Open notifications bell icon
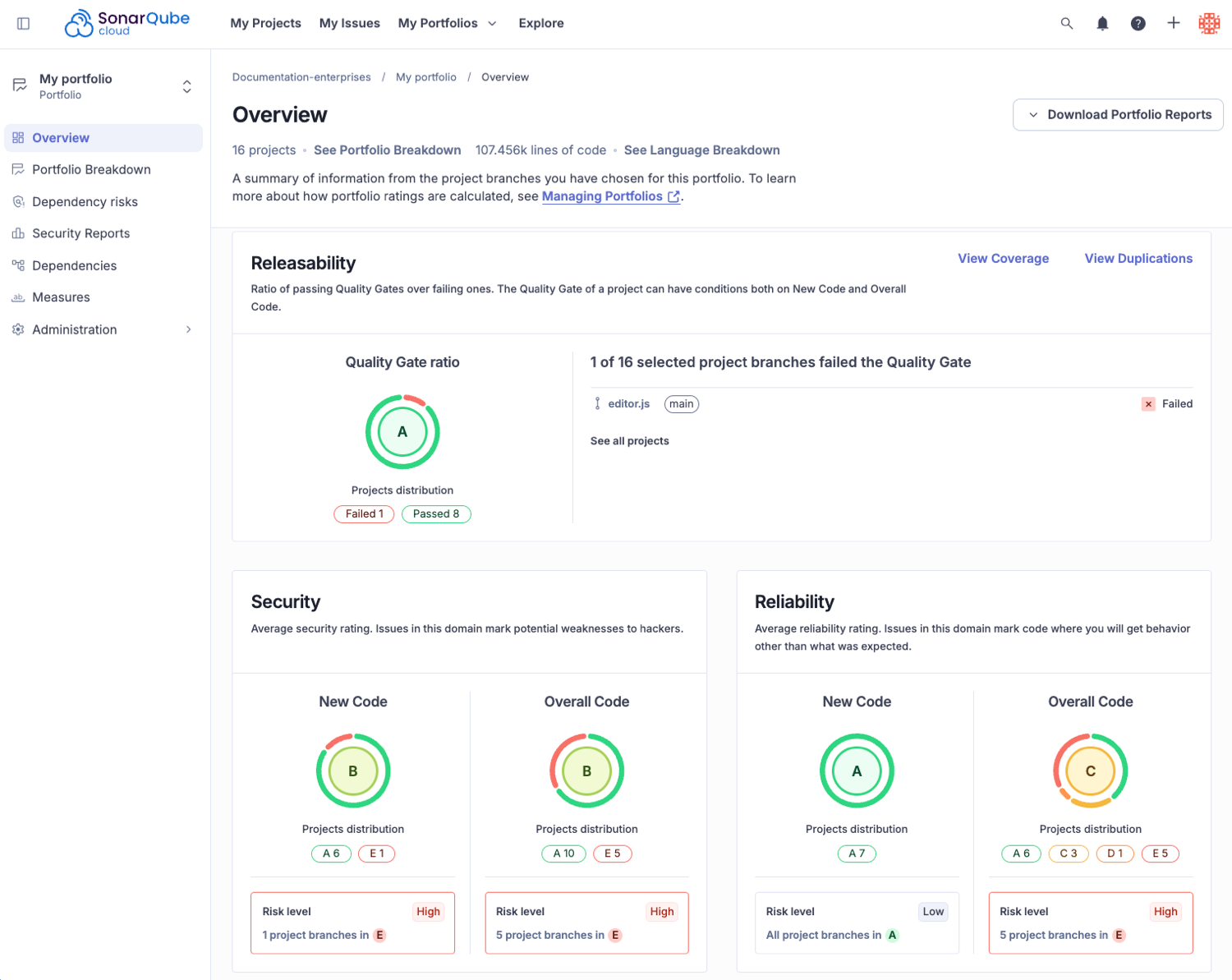Screen dimensions: 1232x980 click(1102, 23)
